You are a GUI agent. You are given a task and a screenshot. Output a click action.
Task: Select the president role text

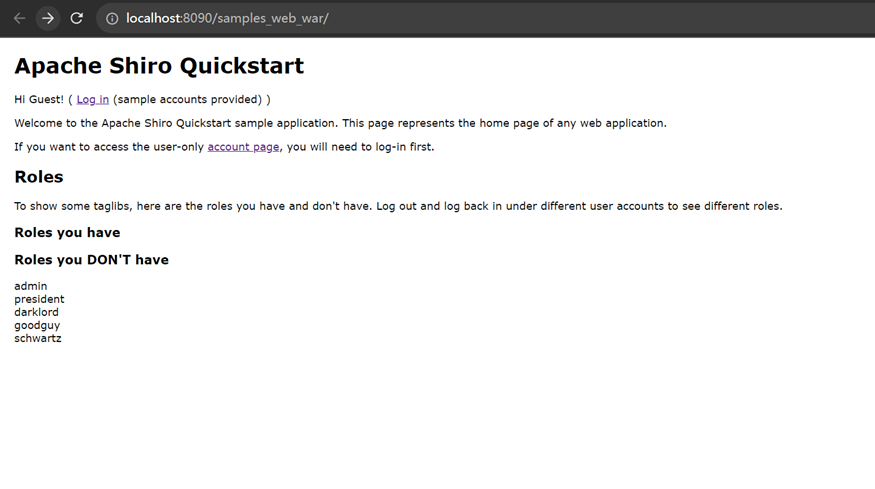tap(39, 299)
